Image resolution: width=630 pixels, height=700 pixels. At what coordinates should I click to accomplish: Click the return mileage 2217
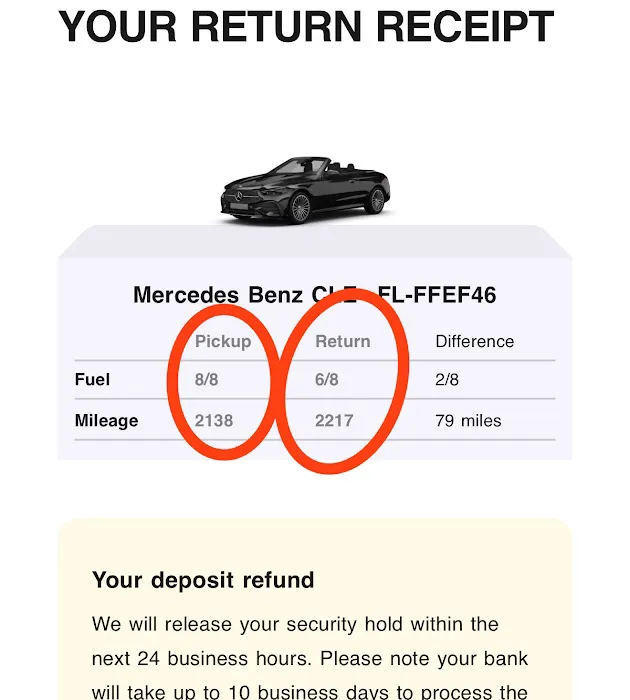click(x=334, y=421)
